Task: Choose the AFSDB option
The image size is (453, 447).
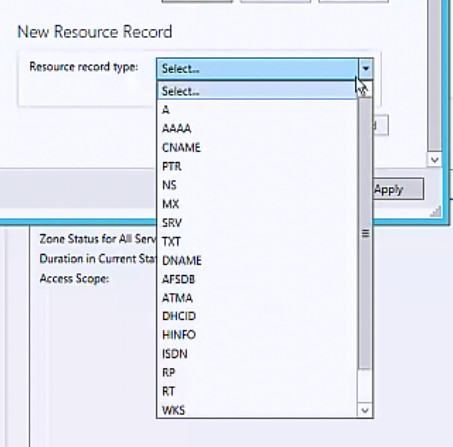Action: 257,279
